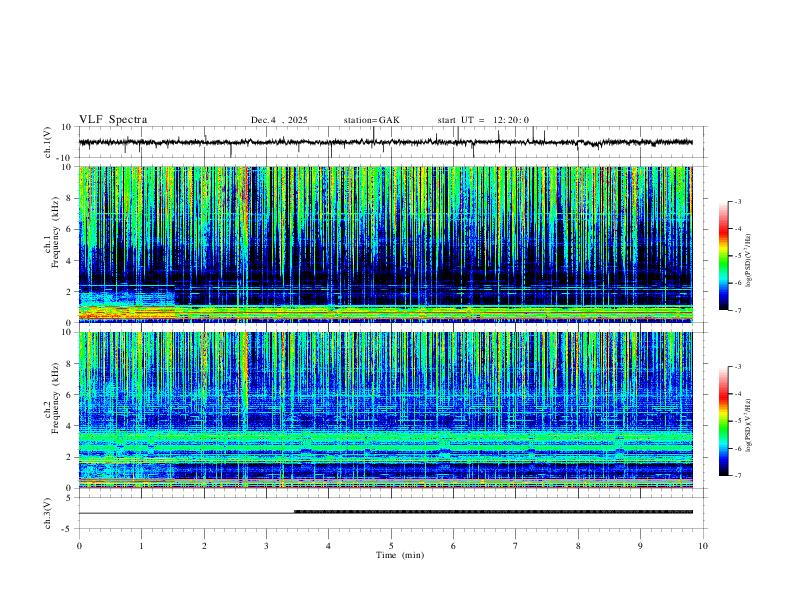Click the "5" tick on the time axis
The height and width of the screenshot is (612, 792).
click(391, 546)
